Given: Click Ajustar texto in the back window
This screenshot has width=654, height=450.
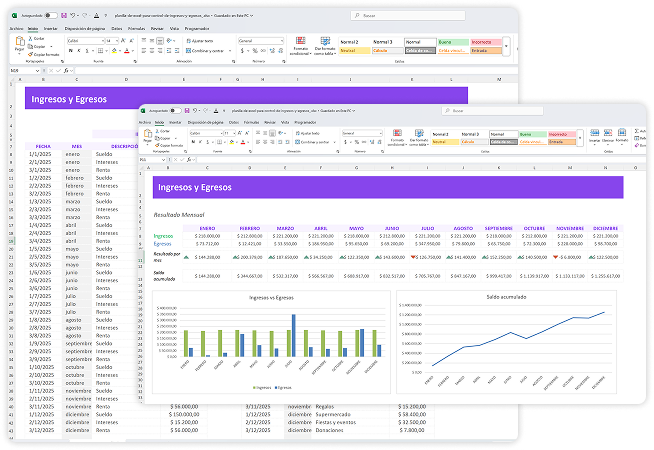Looking at the screenshot, I should pyautogui.click(x=200, y=41).
